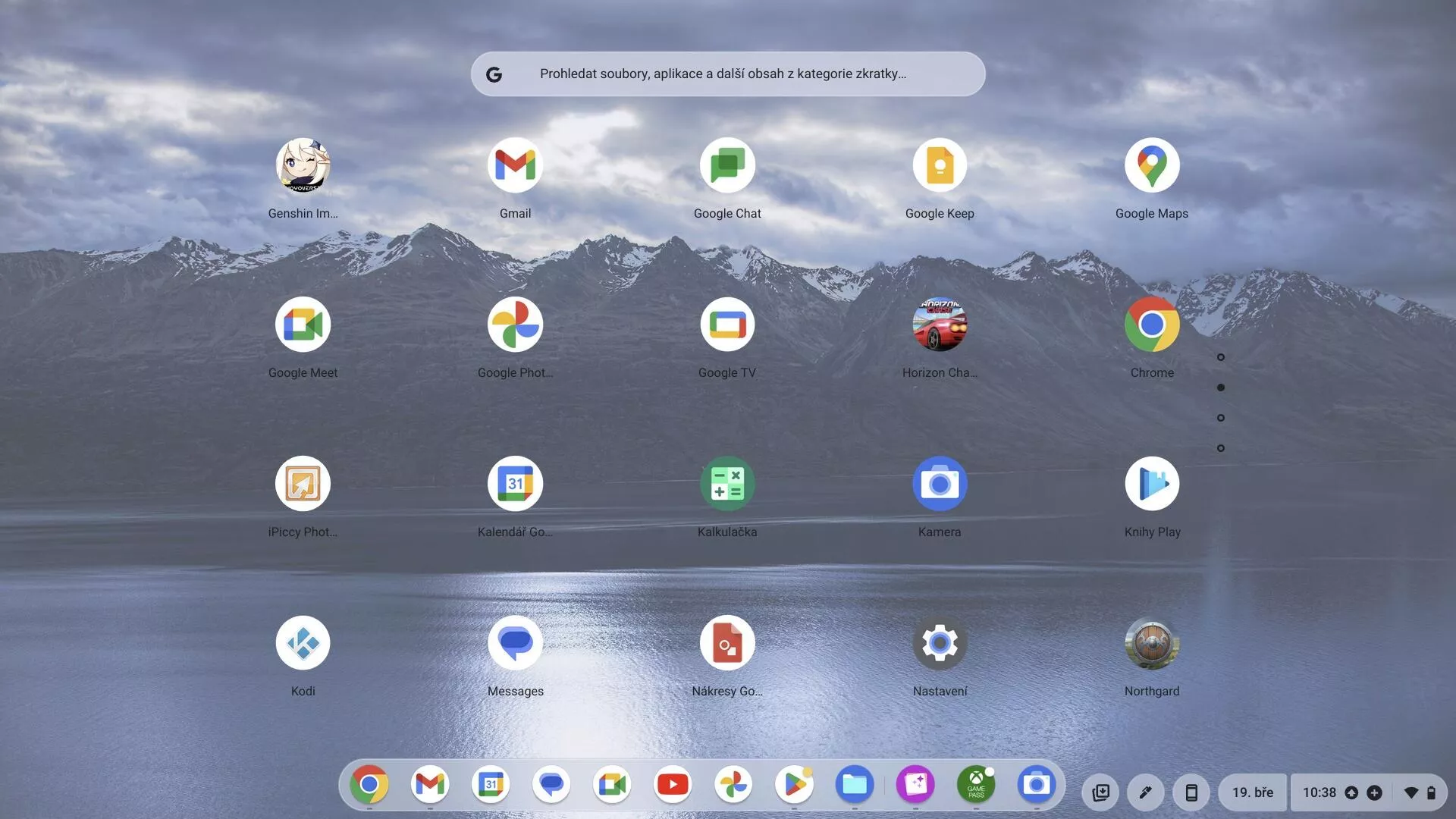Go to the first launcher page dot

click(1221, 357)
